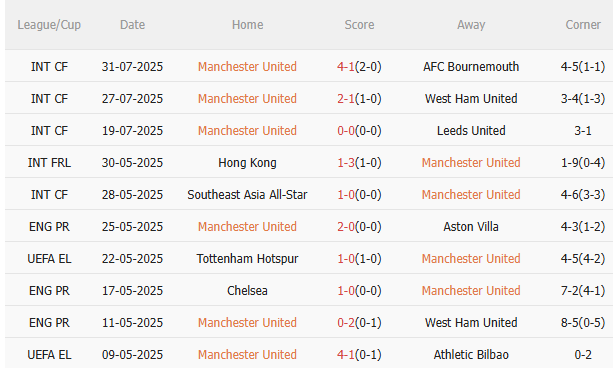Open the 4-1(2-0) score versus Bournemouth

(359, 66)
